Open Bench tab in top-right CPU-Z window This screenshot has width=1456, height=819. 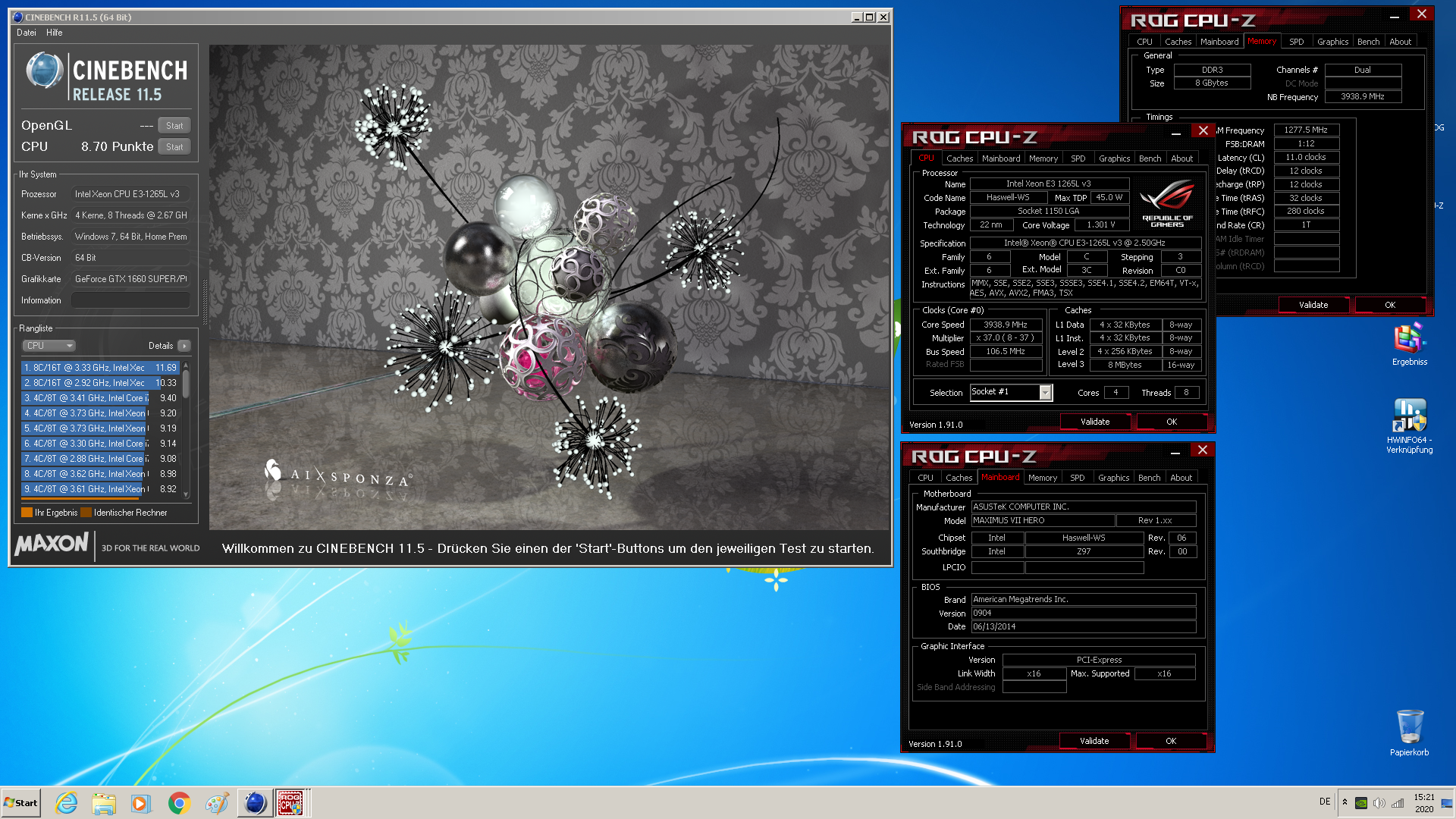tap(1368, 42)
